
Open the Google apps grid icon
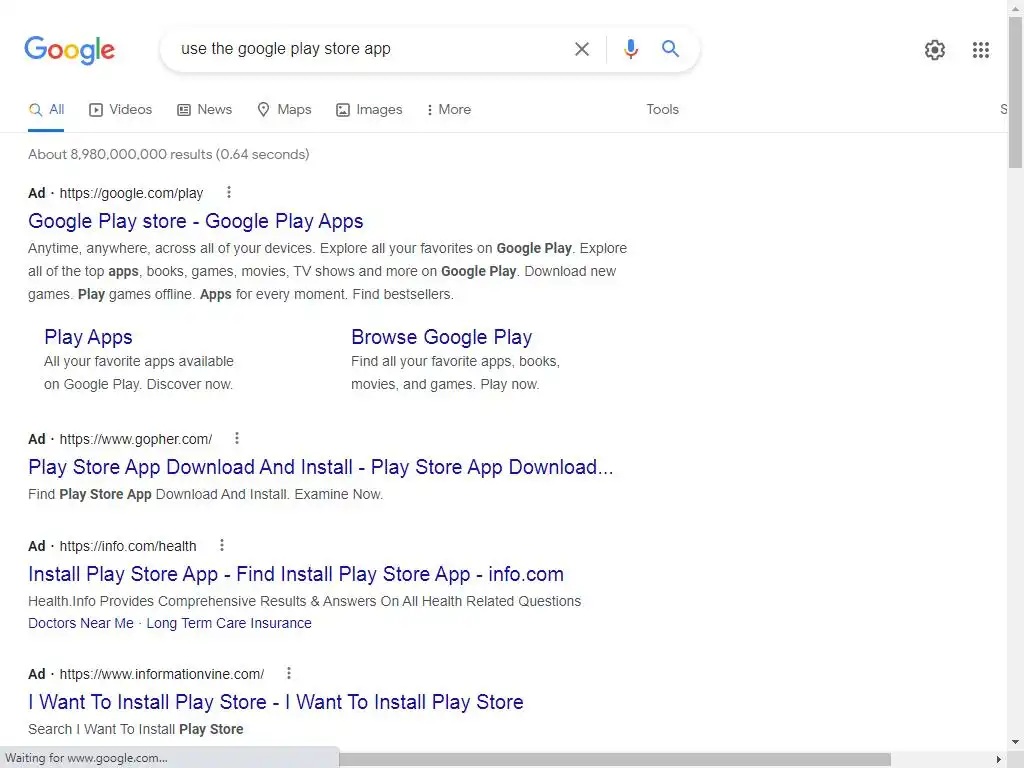981,50
